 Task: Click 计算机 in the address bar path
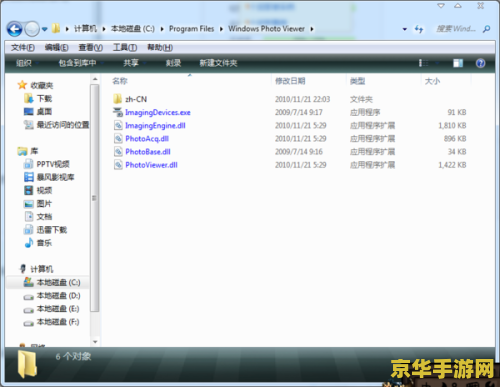point(85,29)
